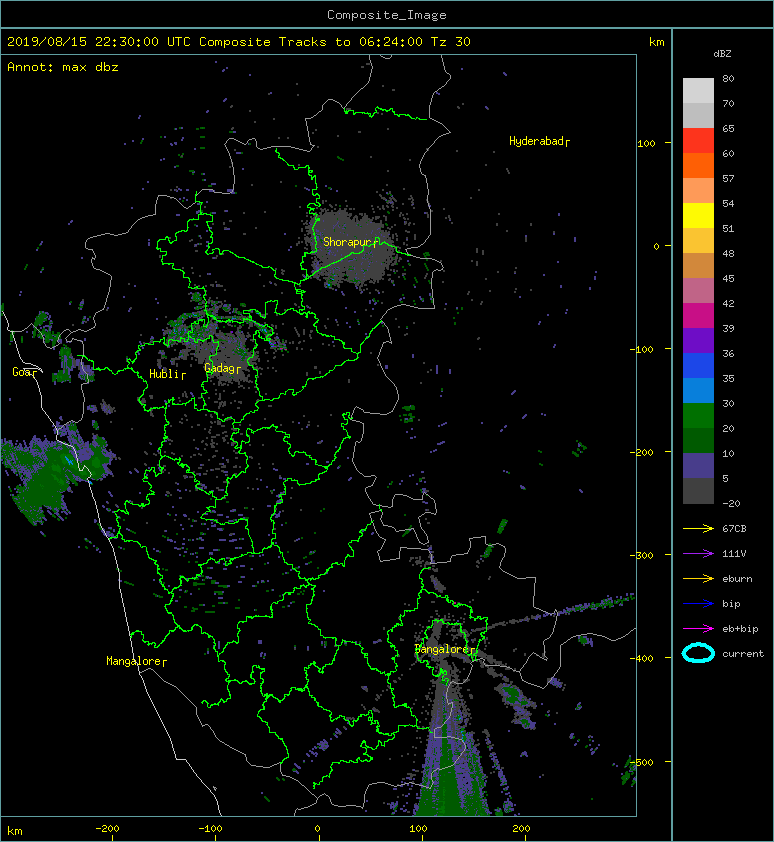774x842 pixels.
Task: Click the Hubli location label
Action: pos(167,374)
